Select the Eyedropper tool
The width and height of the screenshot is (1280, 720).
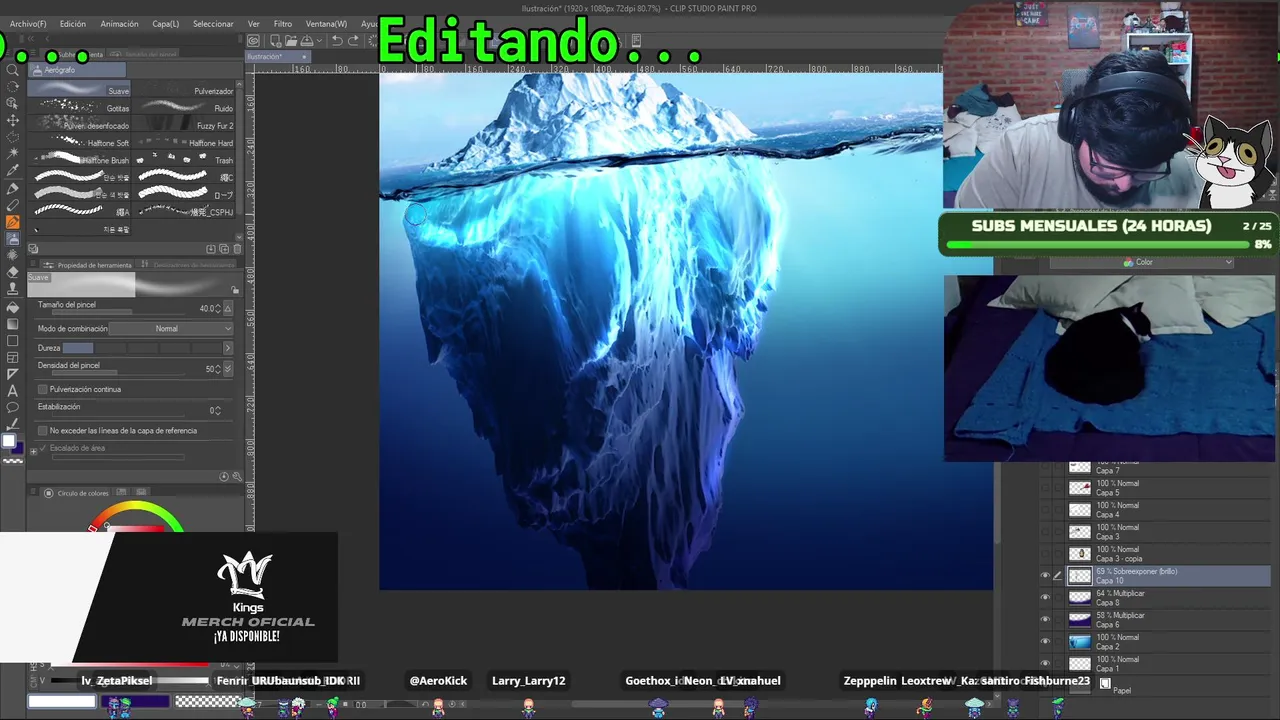pos(13,171)
